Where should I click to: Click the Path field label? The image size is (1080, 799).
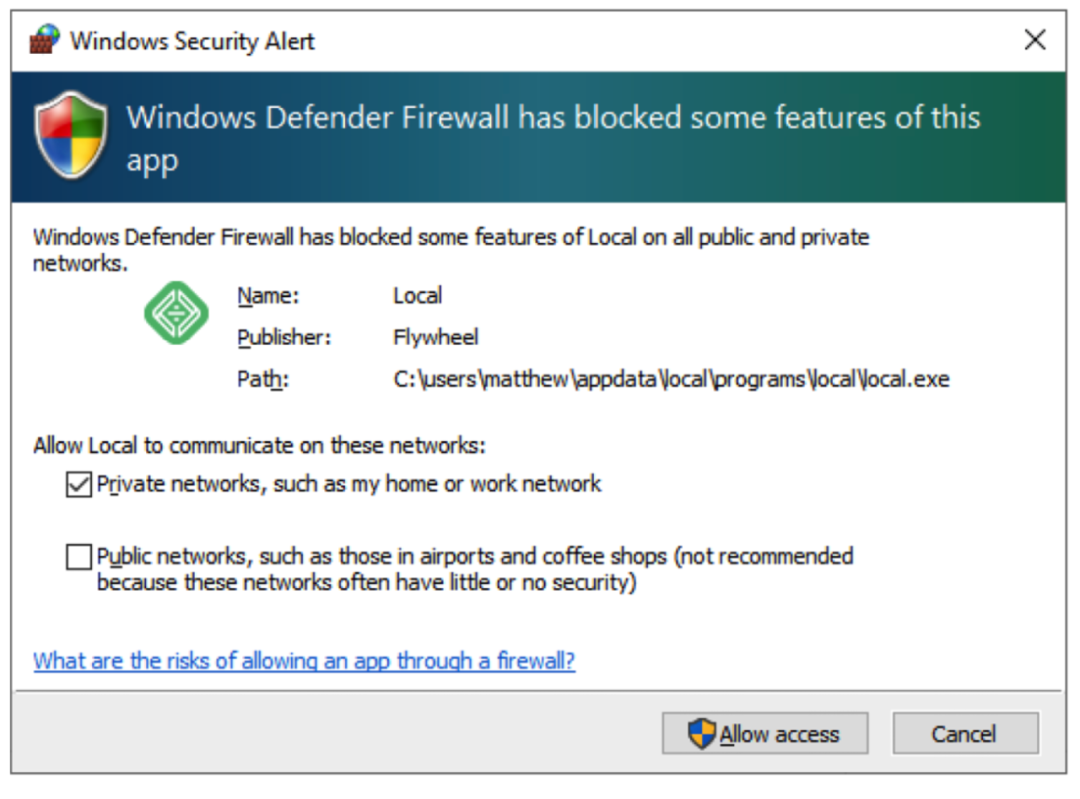pos(263,380)
